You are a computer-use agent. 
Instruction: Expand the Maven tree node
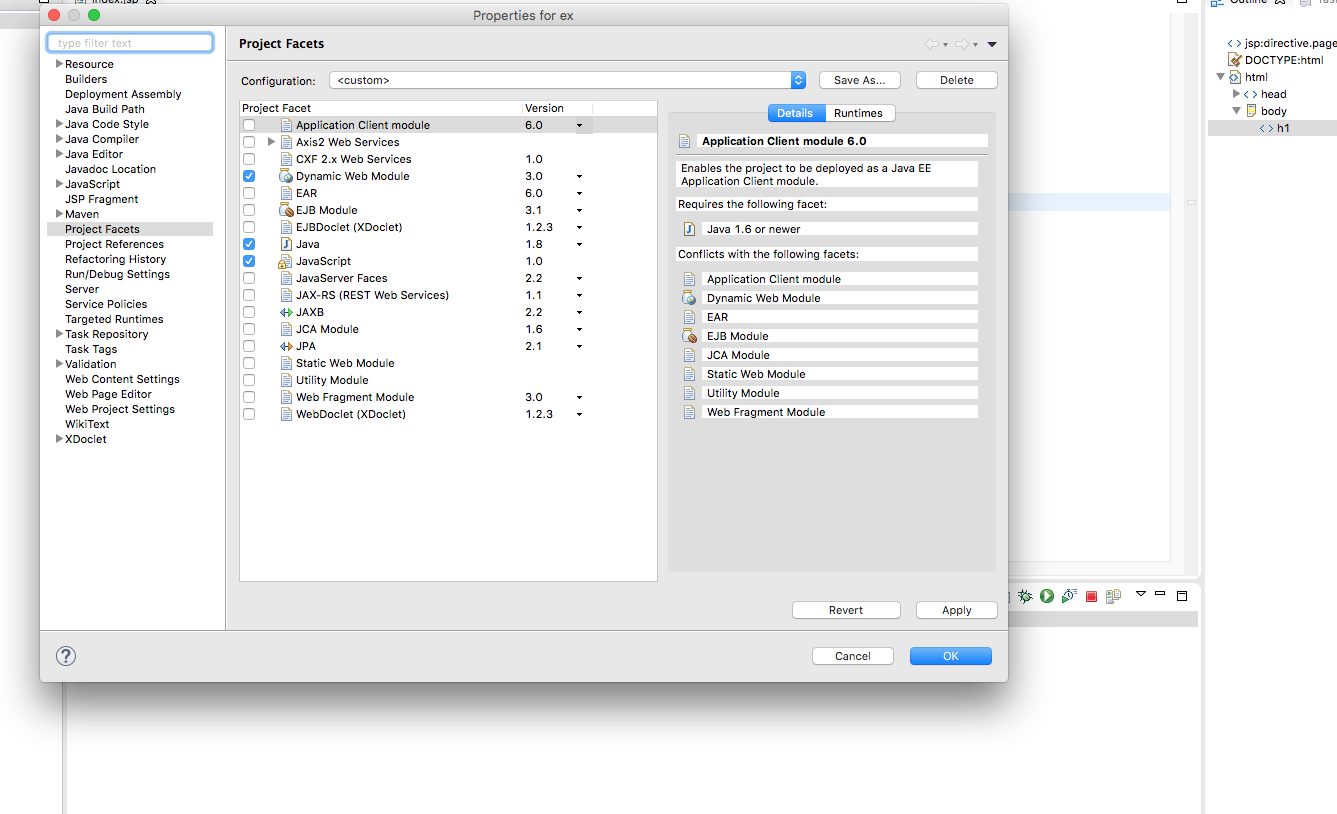tap(60, 214)
